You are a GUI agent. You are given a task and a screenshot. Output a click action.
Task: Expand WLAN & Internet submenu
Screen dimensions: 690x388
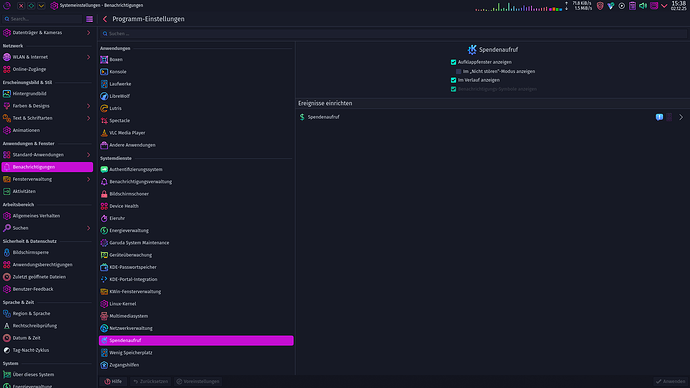coord(88,57)
